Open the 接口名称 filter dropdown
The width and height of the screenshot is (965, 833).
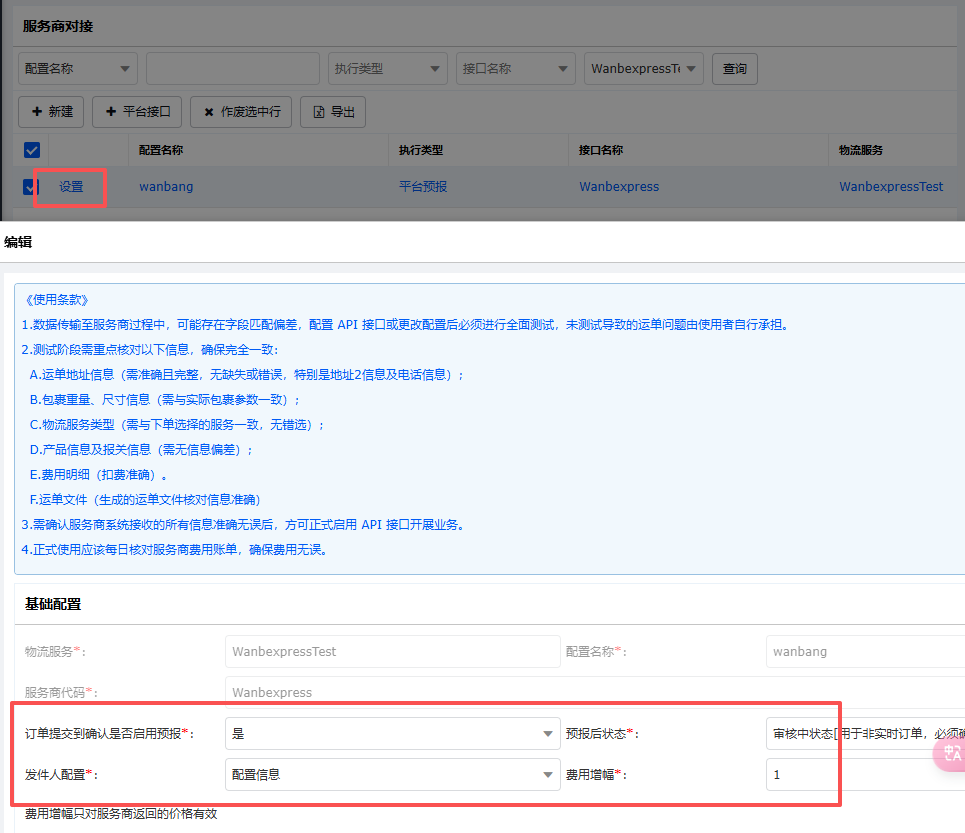(x=515, y=69)
